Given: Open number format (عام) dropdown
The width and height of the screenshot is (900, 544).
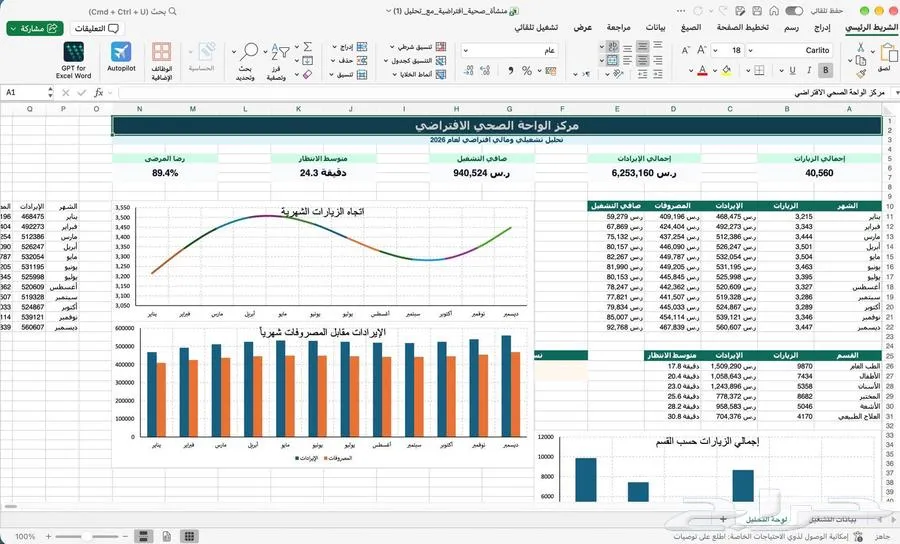Looking at the screenshot, I should pyautogui.click(x=466, y=50).
